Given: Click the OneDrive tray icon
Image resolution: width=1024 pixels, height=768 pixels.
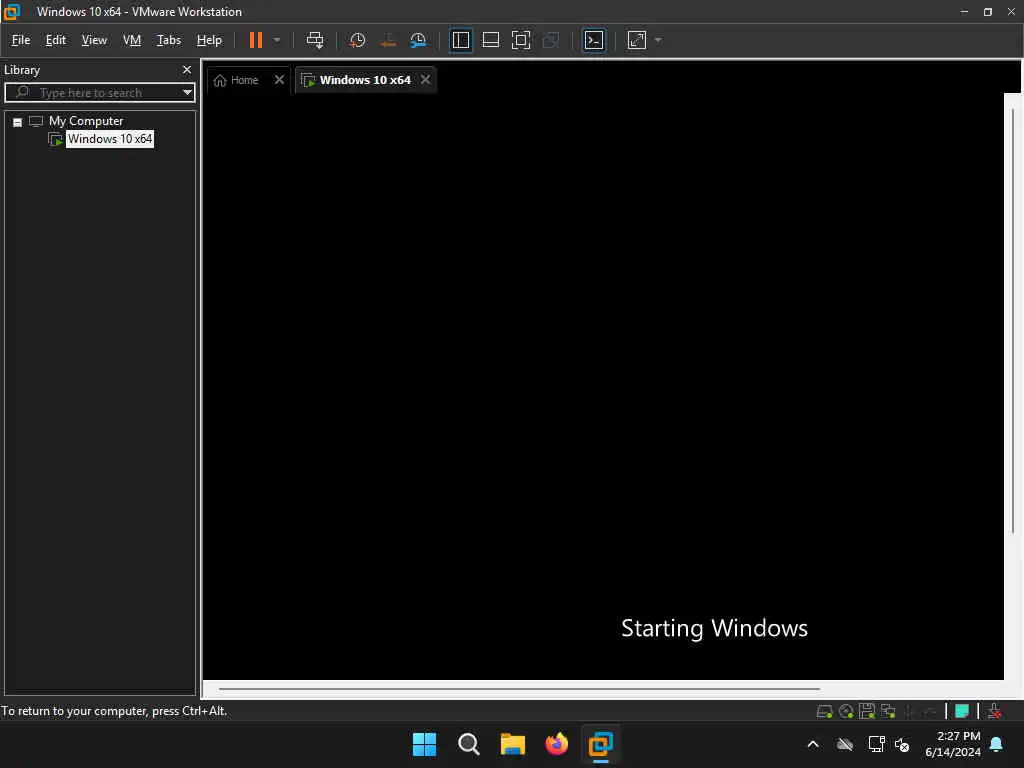Looking at the screenshot, I should tap(844, 744).
